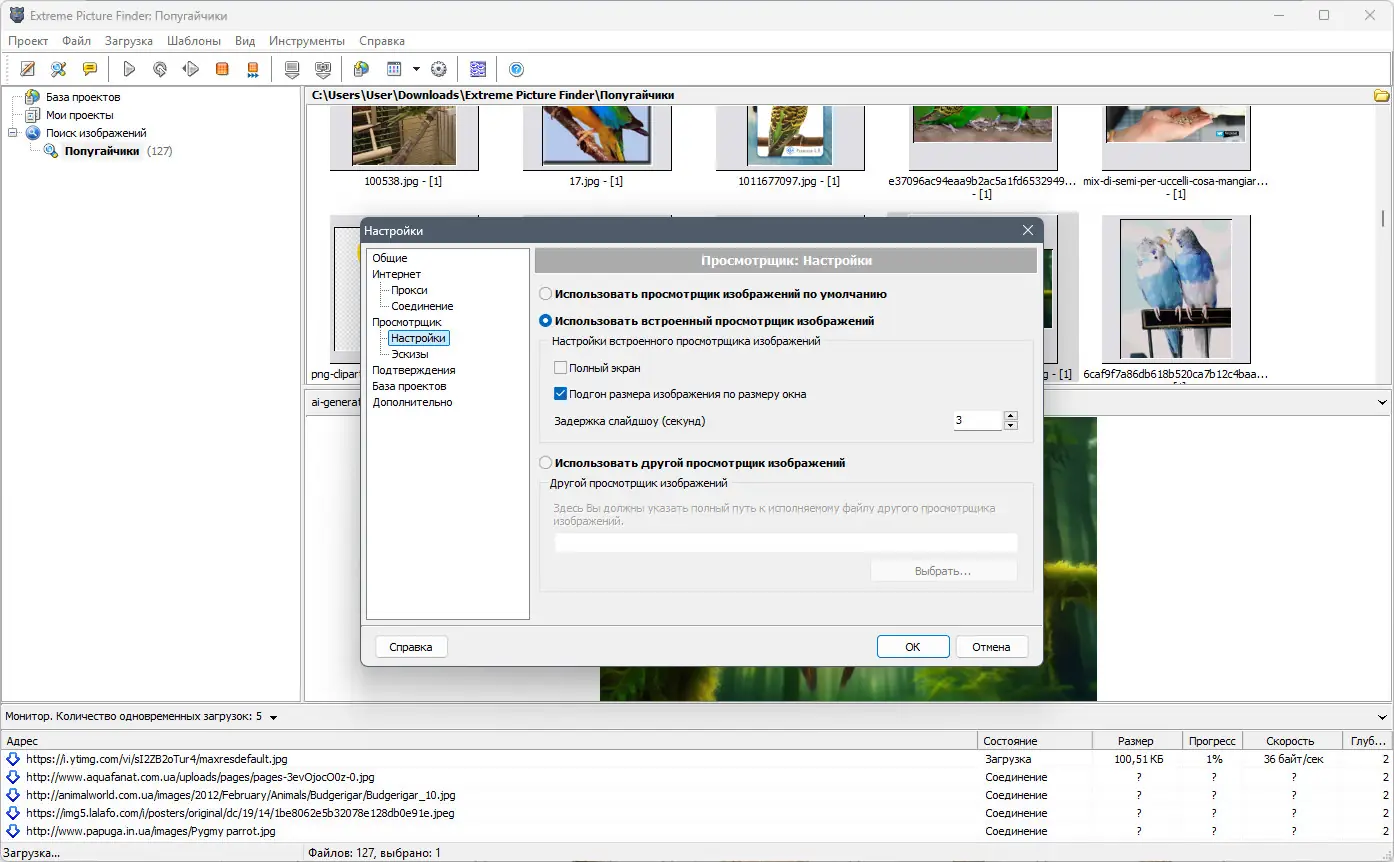Select 'Мои проекты' in the left project tree
Image resolution: width=1394 pixels, height=862 pixels.
coord(79,115)
